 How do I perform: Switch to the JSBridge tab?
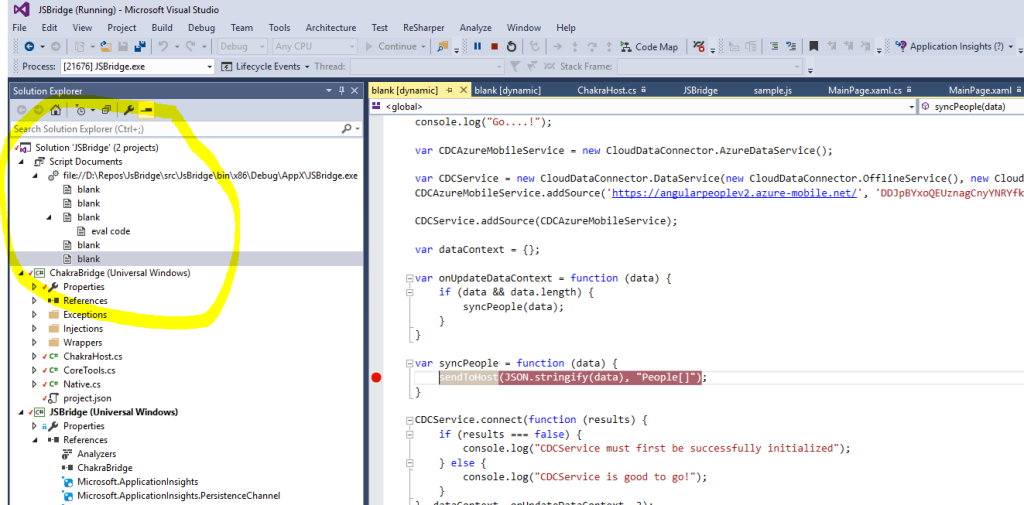point(700,91)
